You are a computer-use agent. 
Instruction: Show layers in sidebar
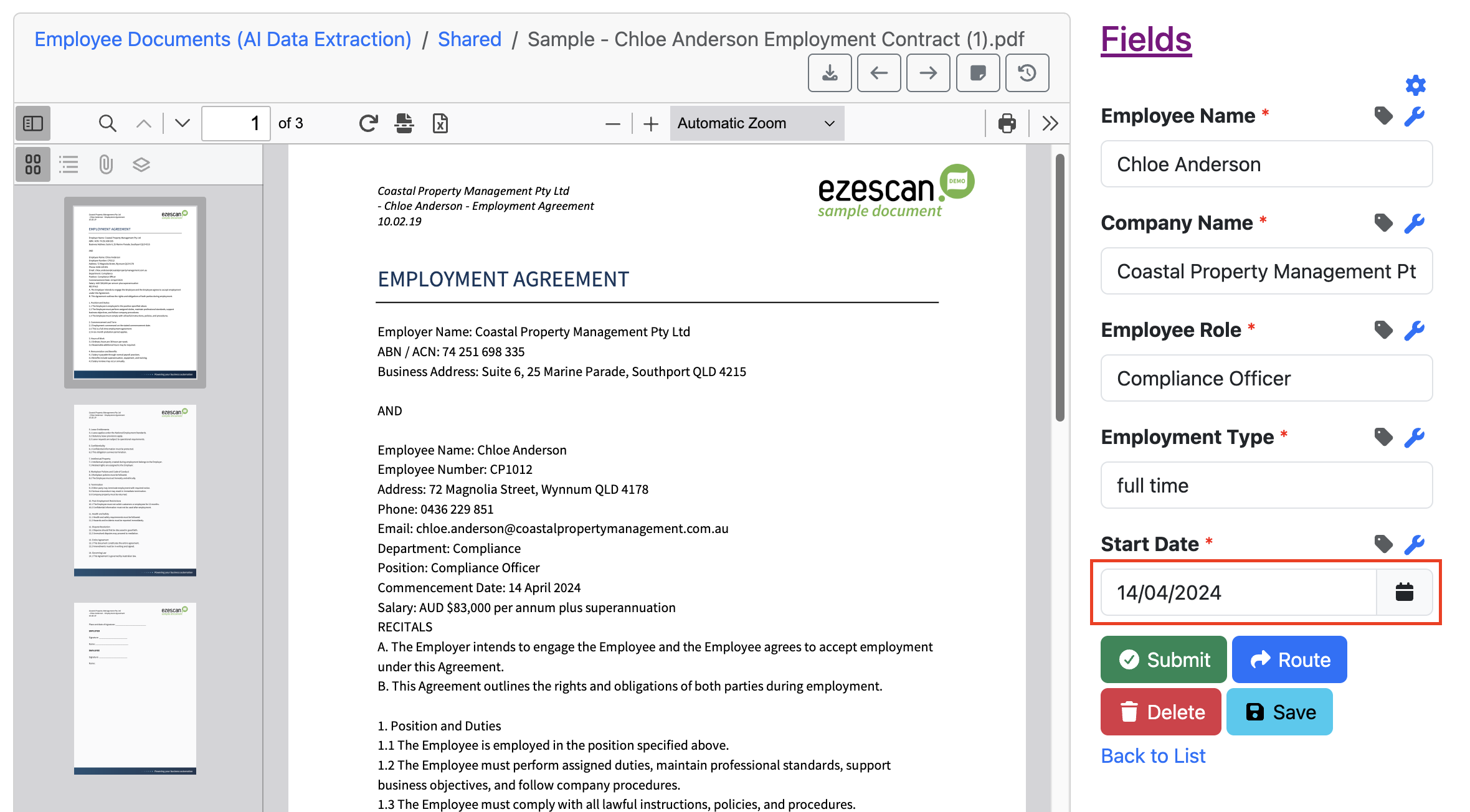[x=141, y=164]
